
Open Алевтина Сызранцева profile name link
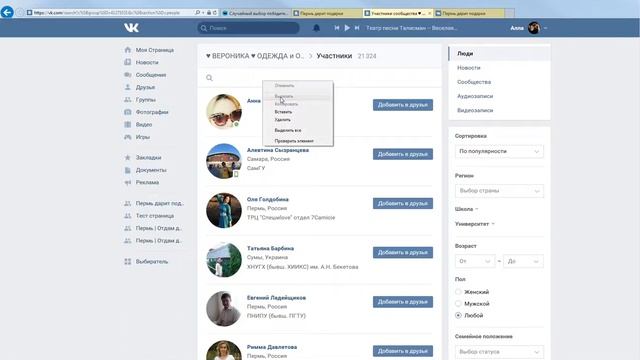[278, 150]
